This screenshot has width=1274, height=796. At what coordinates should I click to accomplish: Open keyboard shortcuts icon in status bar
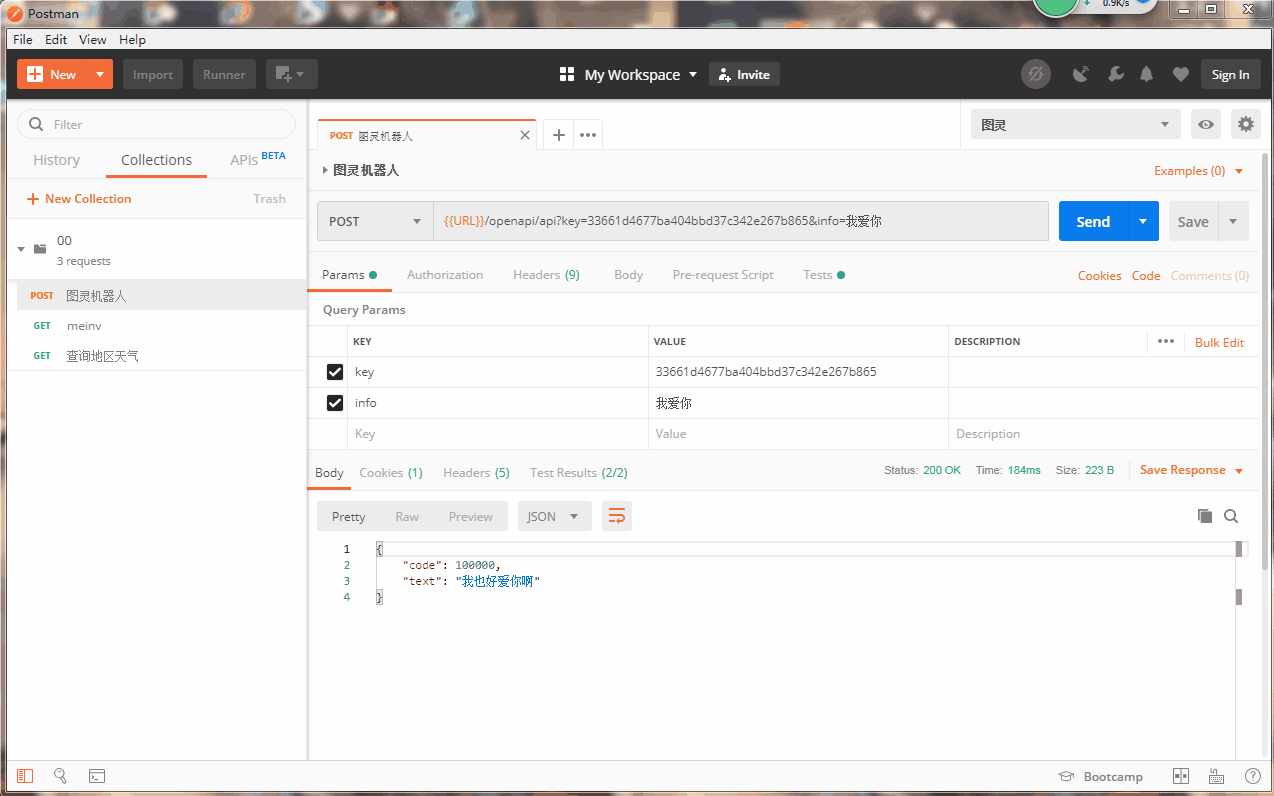[x=1216, y=776]
